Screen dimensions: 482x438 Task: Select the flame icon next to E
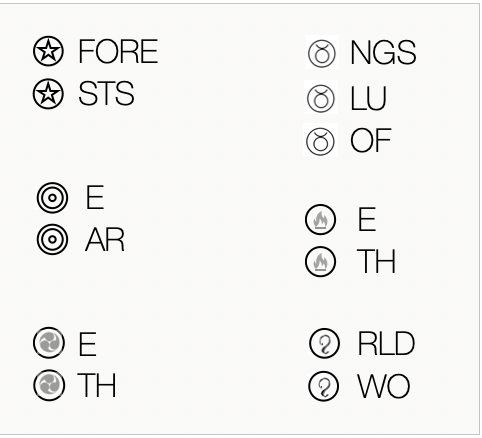click(321, 220)
